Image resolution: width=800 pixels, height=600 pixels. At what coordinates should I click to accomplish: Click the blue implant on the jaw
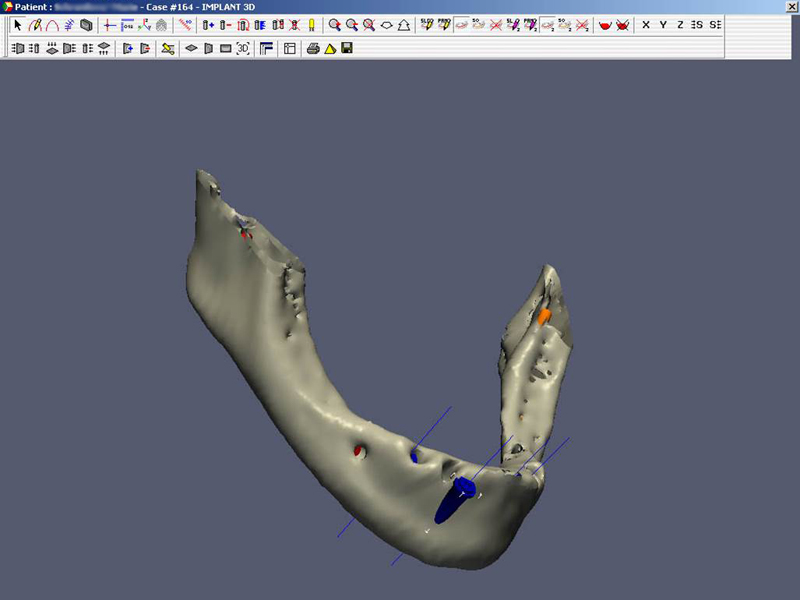pos(455,500)
